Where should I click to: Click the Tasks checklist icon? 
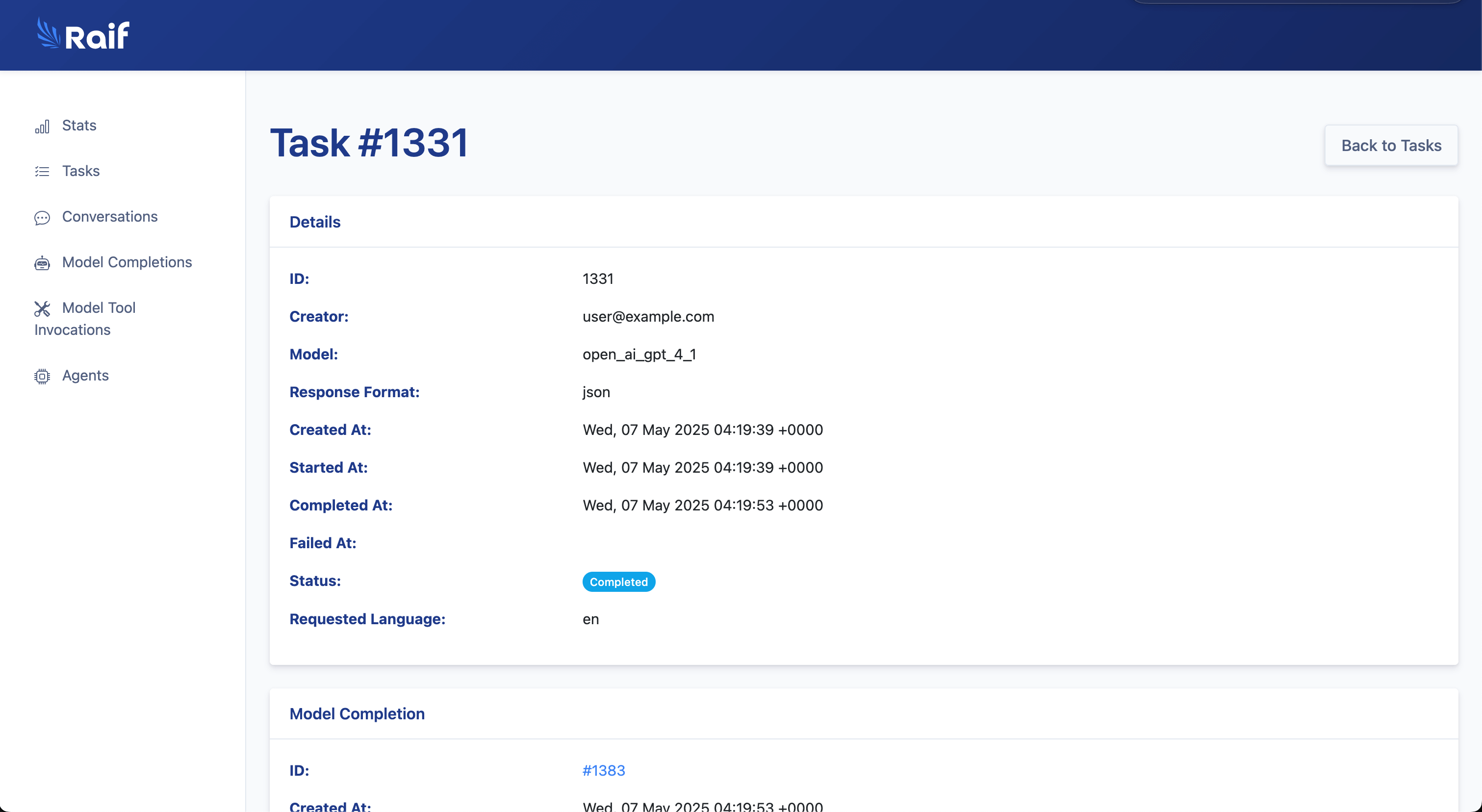click(42, 171)
